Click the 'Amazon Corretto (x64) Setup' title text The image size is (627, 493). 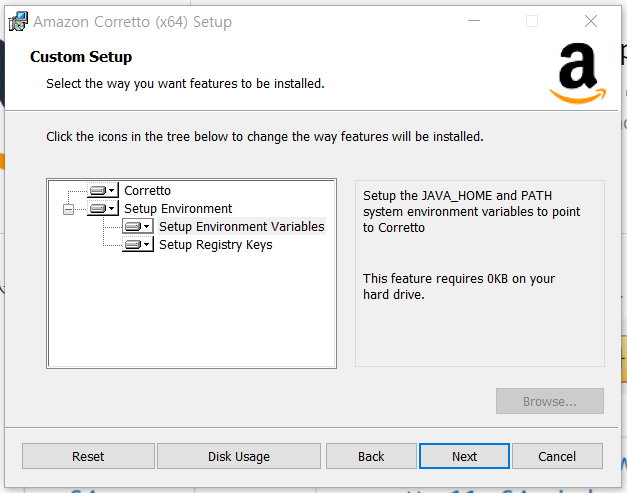[132, 22]
